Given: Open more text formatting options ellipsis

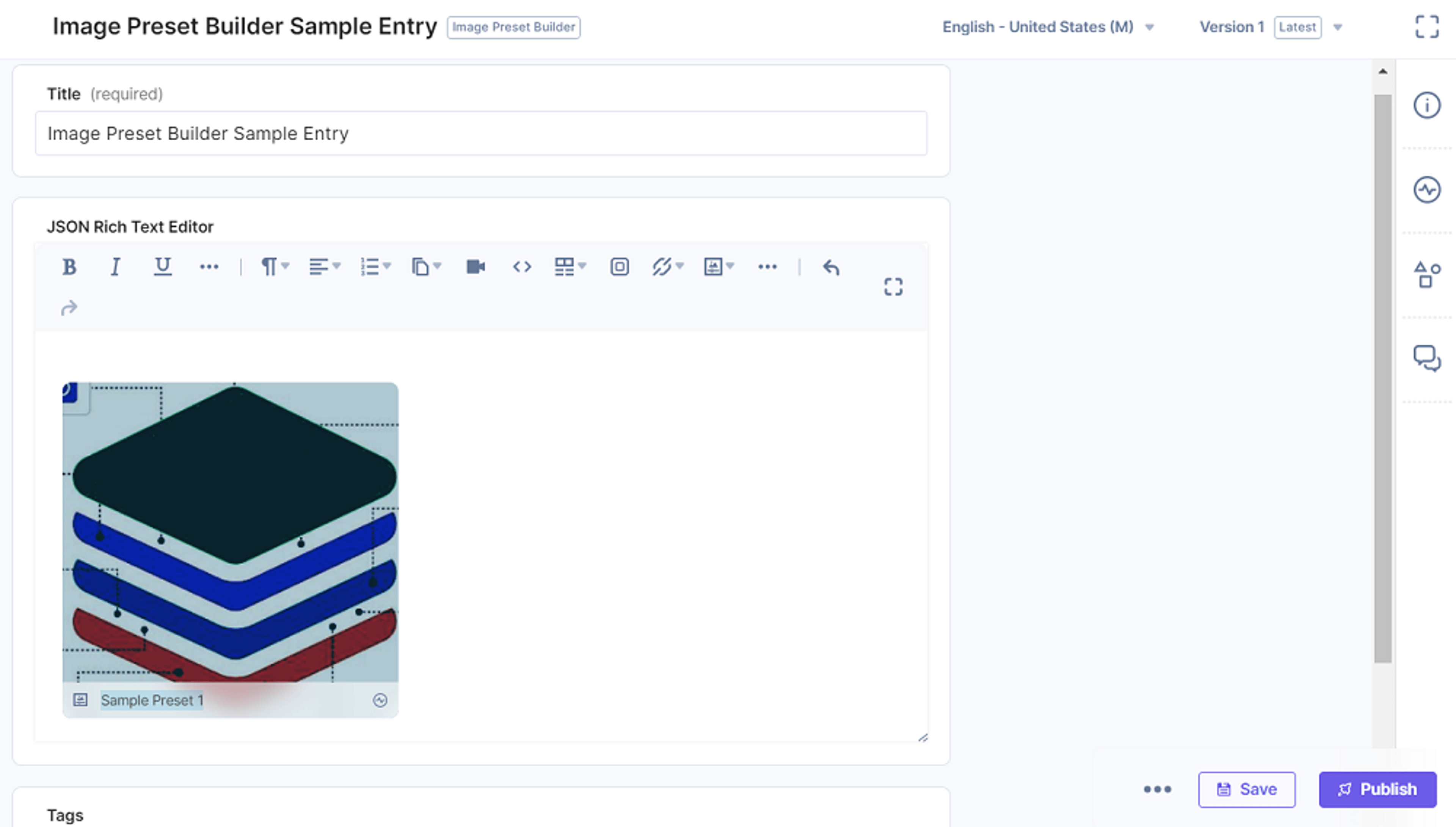Looking at the screenshot, I should (x=209, y=267).
